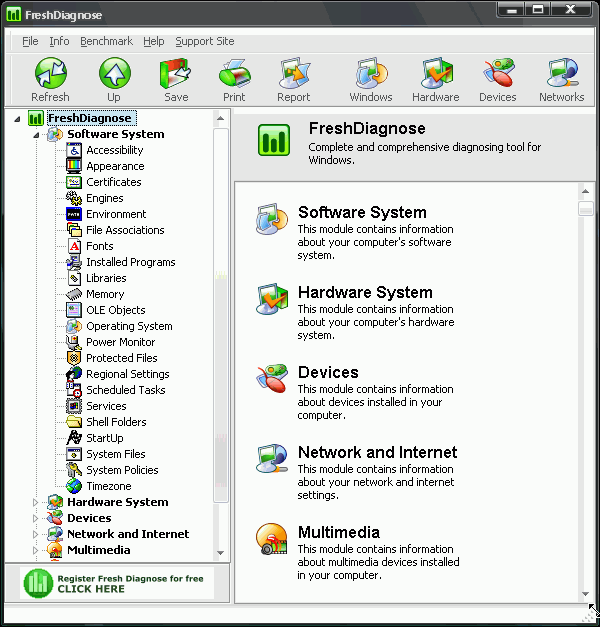Click Register Fresh Diagnose CLICK HERE banner
Screen dimensions: 600x627
point(117,583)
